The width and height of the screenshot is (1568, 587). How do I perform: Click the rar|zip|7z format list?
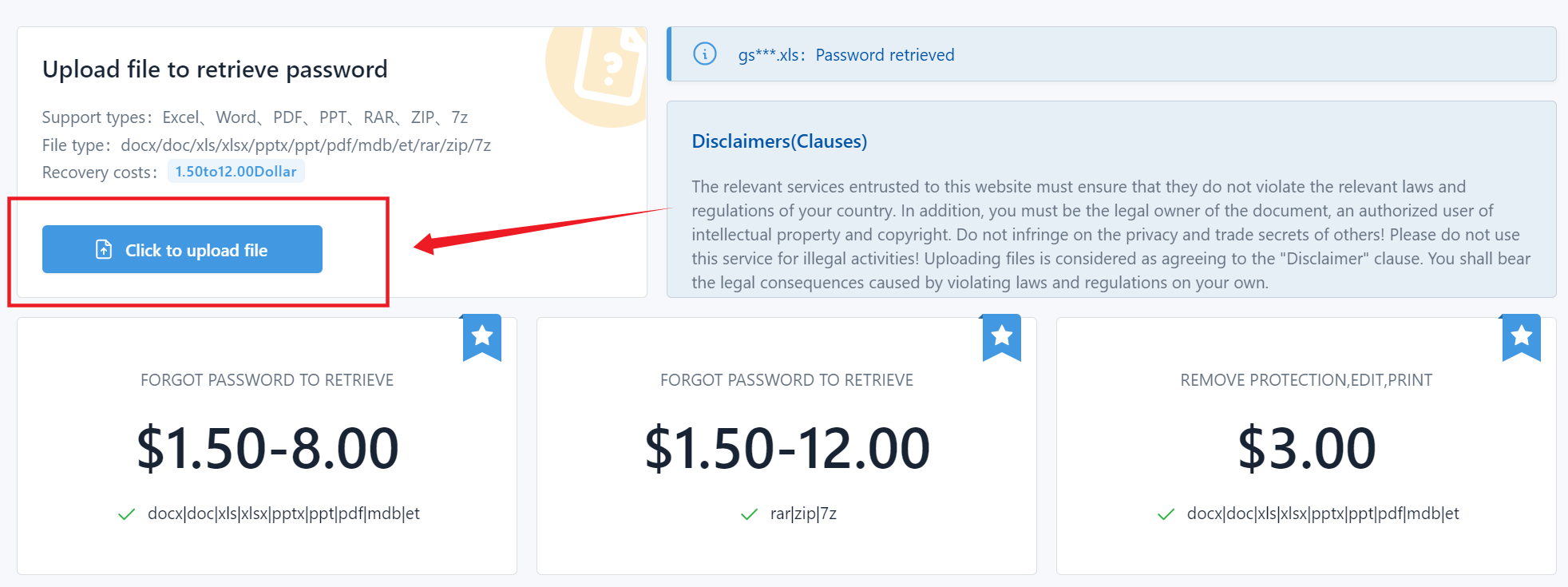tap(803, 514)
